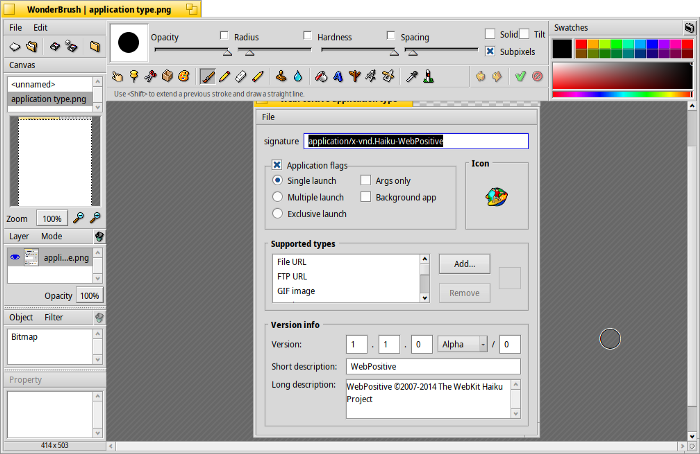This screenshot has height=454, width=700.
Task: Click the New canvas icon
Action: pos(15,46)
